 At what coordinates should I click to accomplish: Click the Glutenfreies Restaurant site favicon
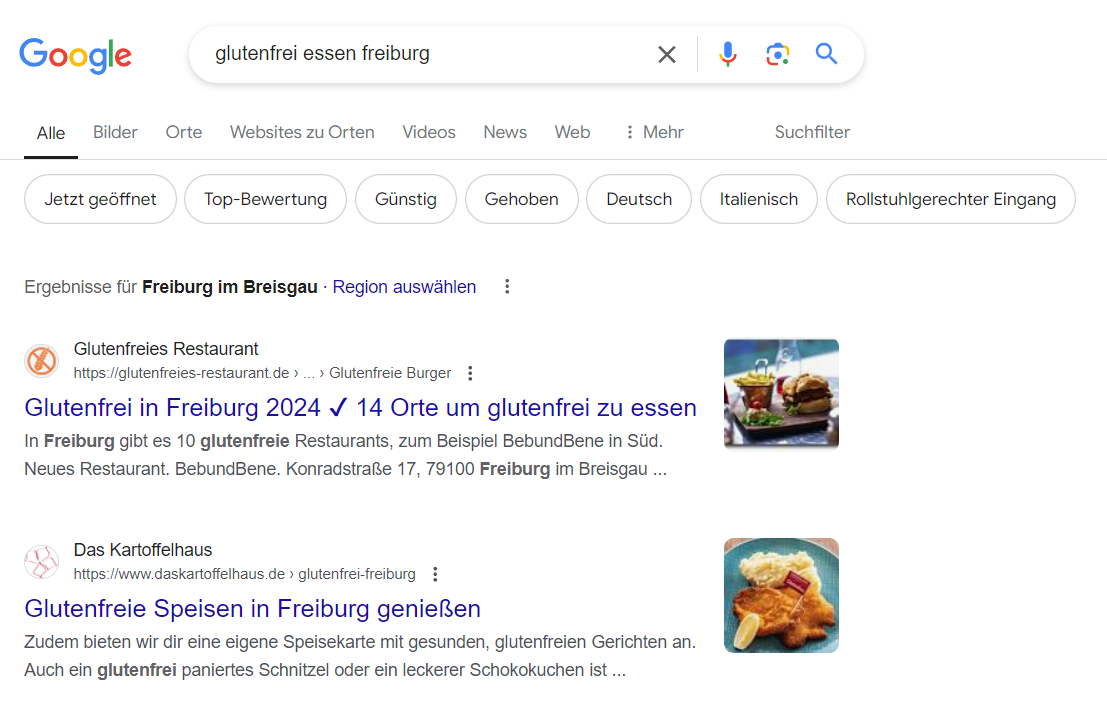click(x=41, y=361)
